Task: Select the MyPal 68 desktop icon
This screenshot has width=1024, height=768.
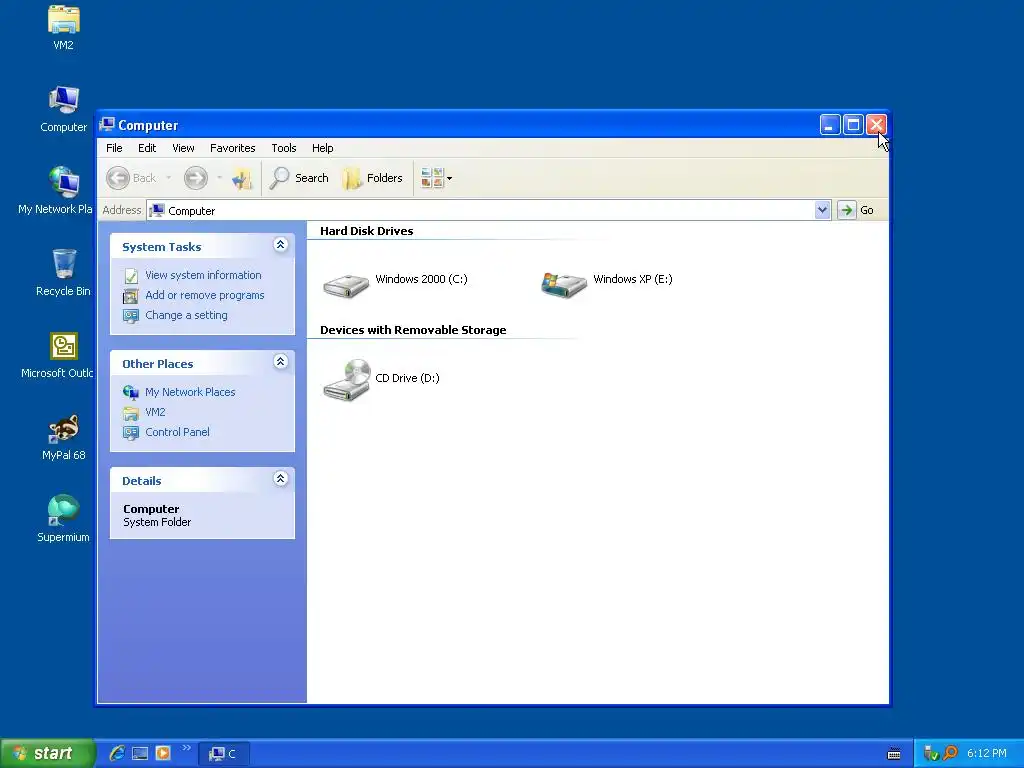Action: [x=63, y=429]
